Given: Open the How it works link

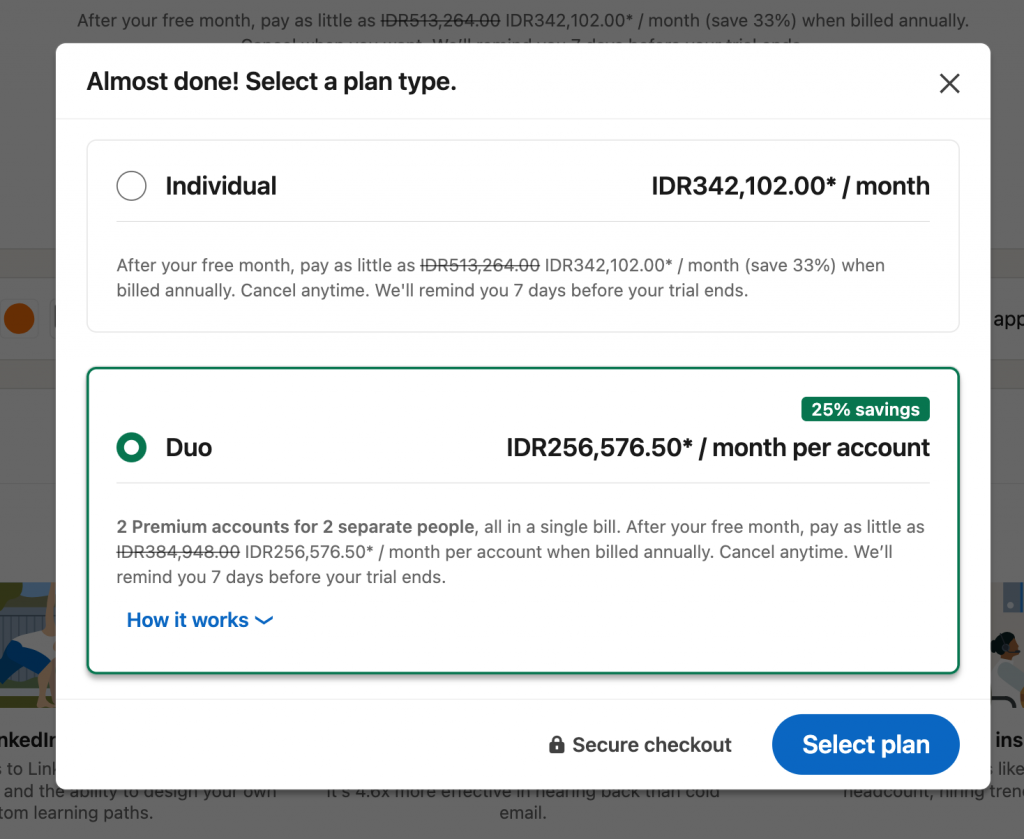Looking at the screenshot, I should (188, 620).
